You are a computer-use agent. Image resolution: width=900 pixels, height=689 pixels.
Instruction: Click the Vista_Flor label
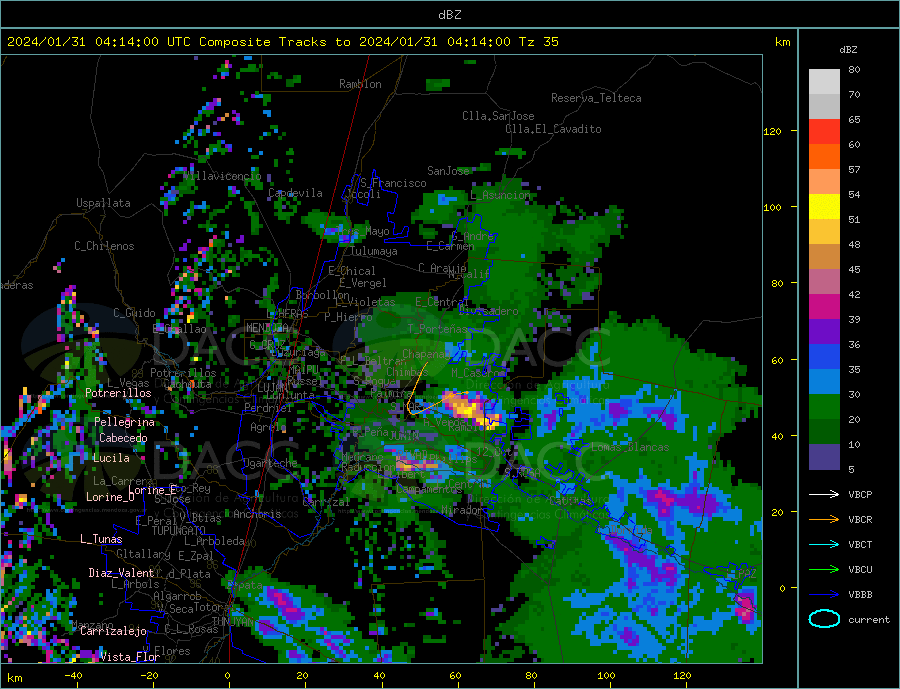[130, 657]
